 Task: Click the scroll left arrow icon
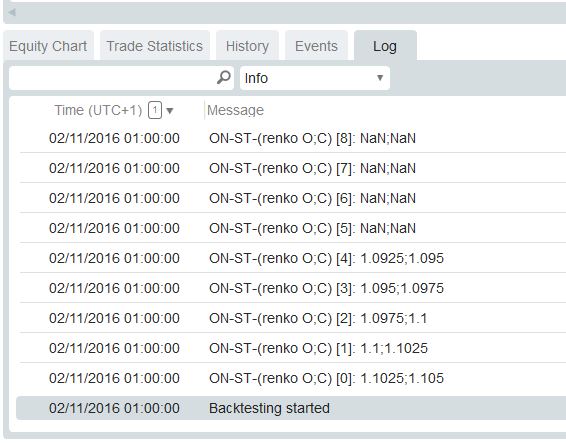pyautogui.click(x=12, y=13)
